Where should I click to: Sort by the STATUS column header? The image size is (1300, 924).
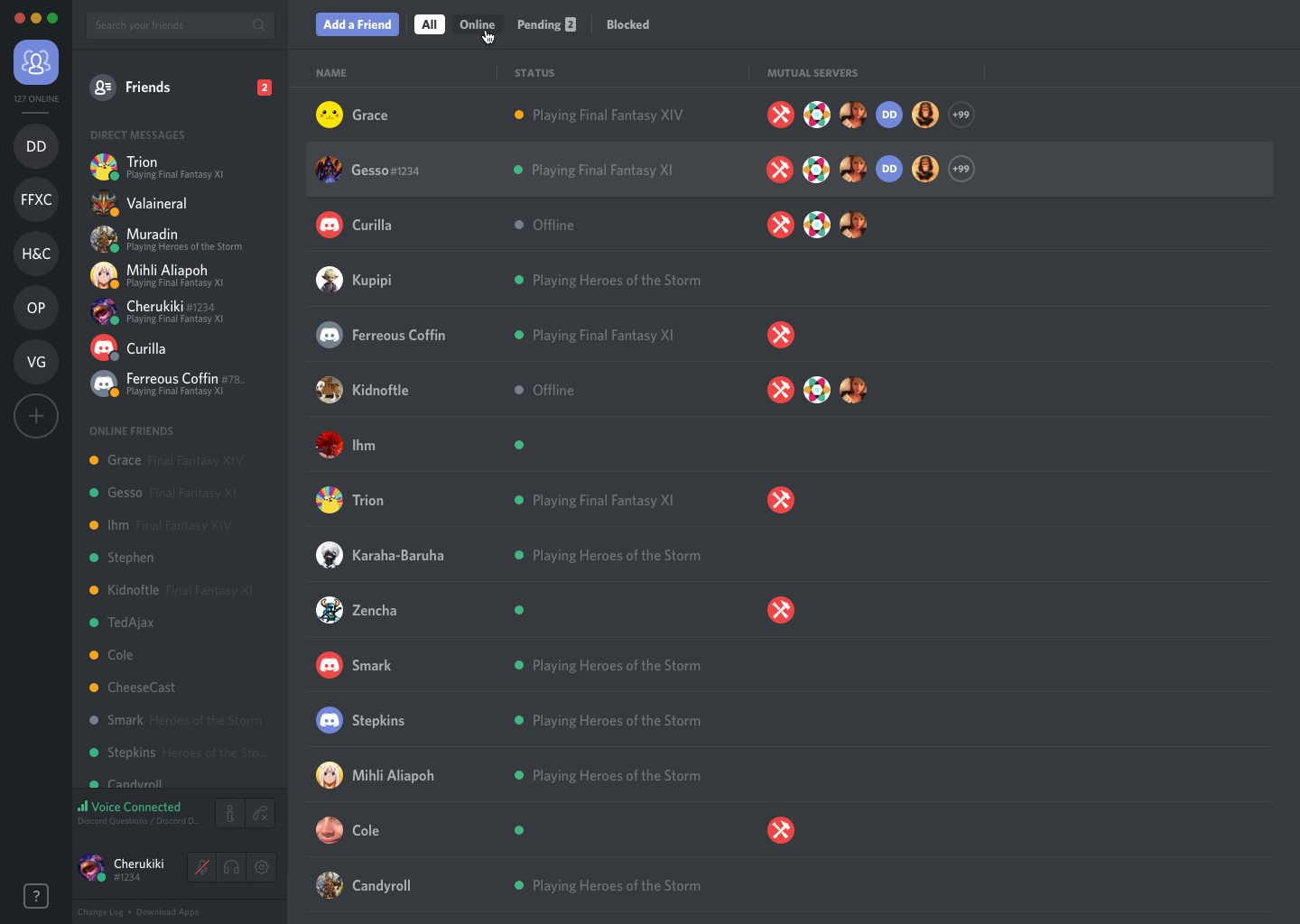pos(534,73)
